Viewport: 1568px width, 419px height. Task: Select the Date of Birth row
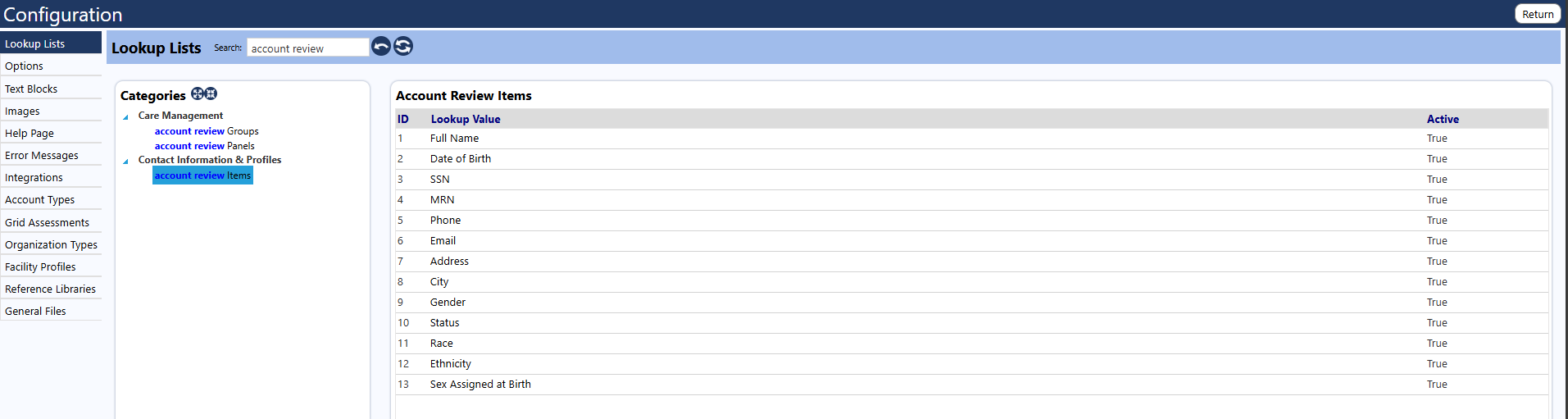point(971,159)
